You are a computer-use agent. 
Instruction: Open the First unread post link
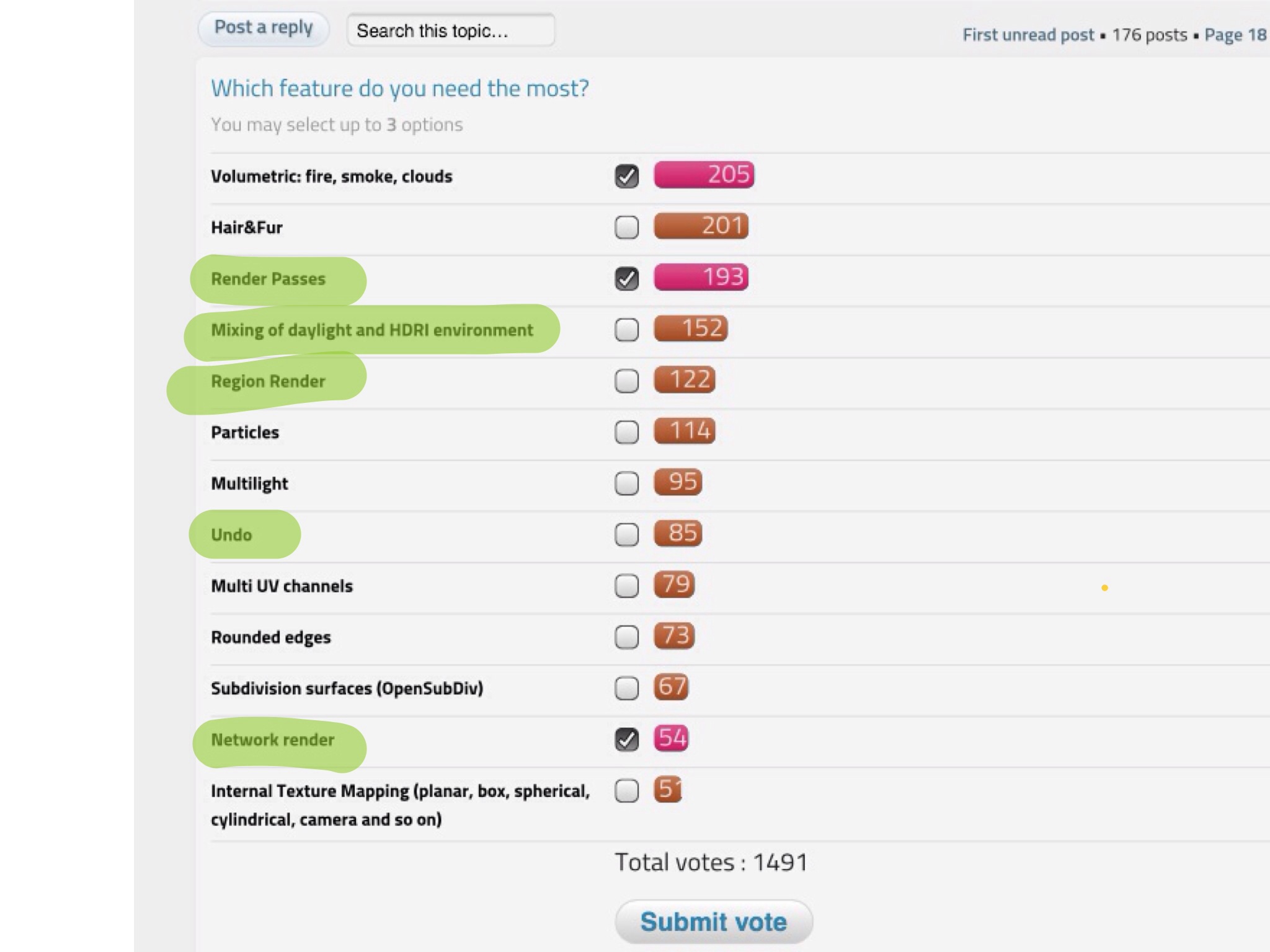click(1028, 35)
